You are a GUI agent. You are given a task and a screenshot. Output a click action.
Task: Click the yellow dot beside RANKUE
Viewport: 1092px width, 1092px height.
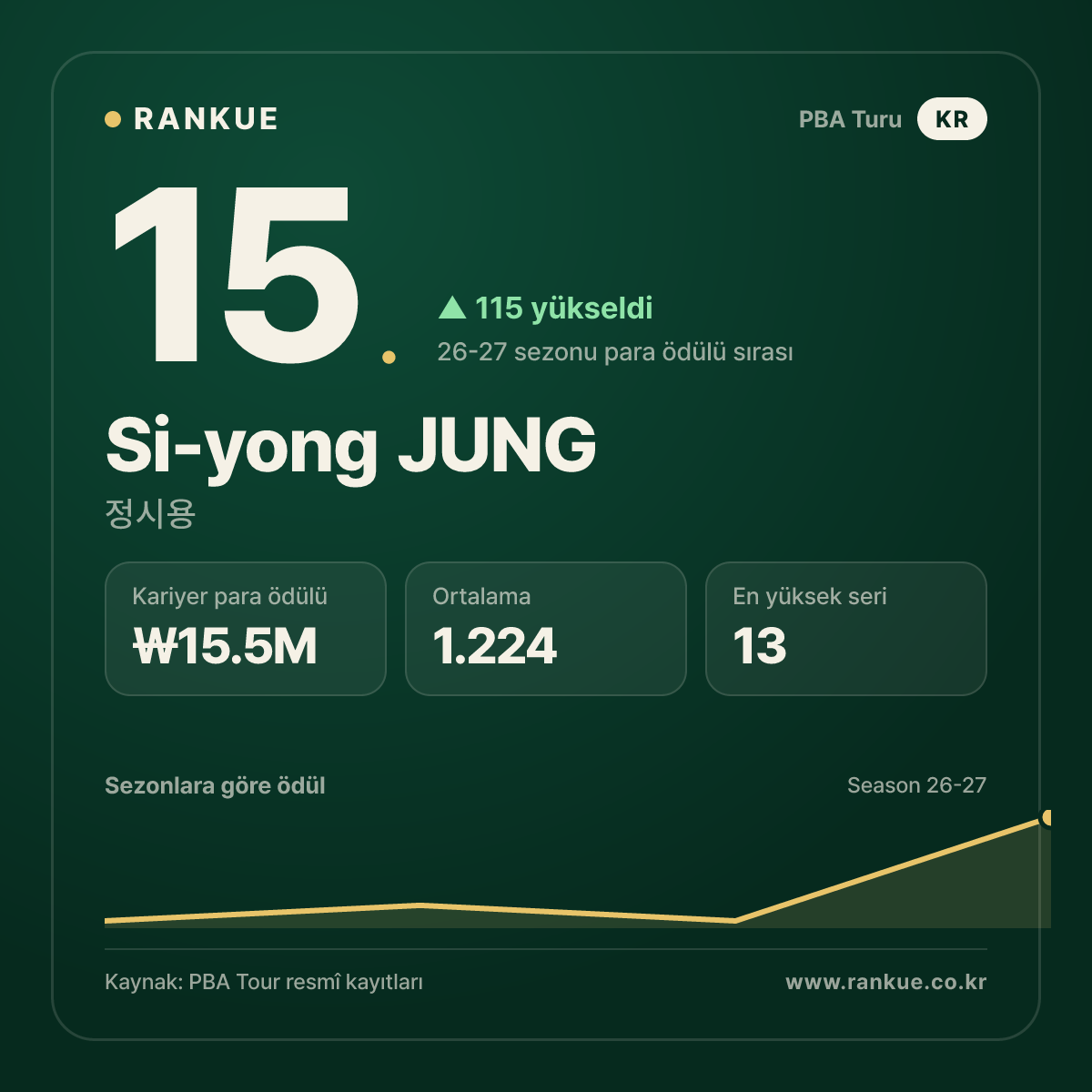(113, 119)
